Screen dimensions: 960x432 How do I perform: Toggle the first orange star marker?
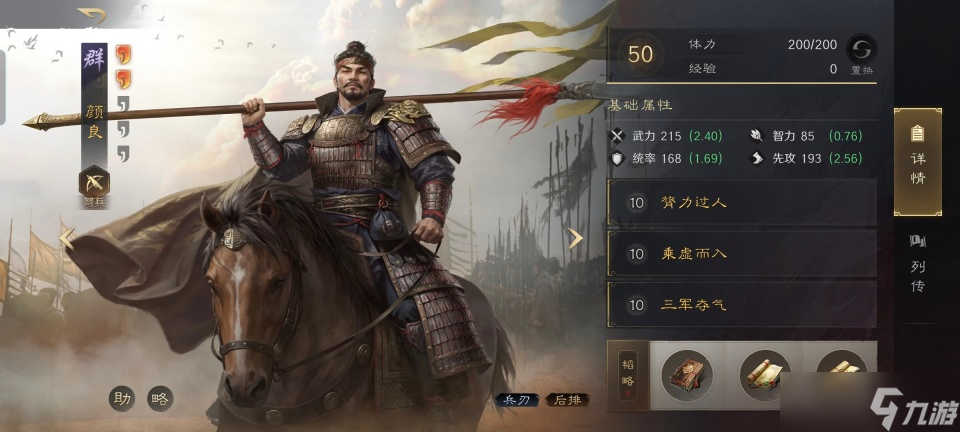[124, 54]
